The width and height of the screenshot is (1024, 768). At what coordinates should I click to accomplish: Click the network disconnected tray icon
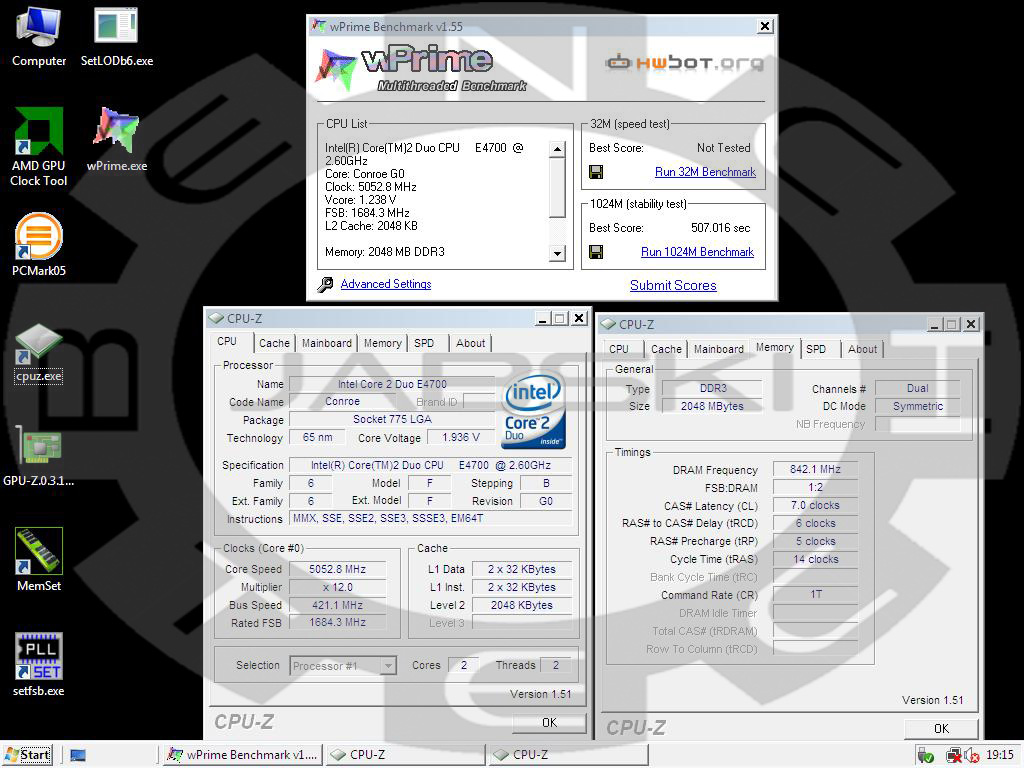(954, 756)
